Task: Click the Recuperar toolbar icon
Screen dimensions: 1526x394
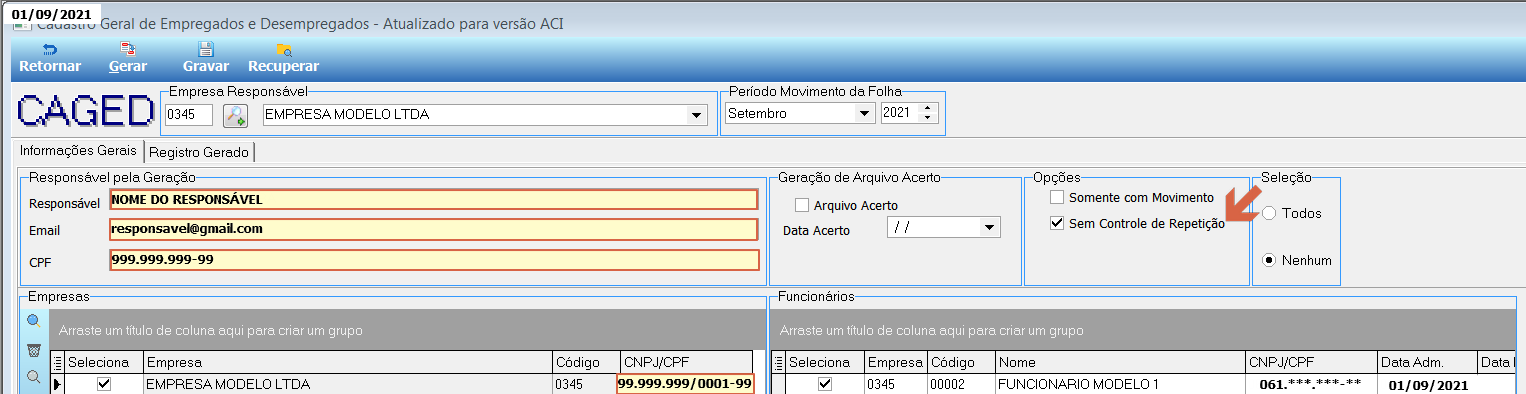Action: [283, 49]
